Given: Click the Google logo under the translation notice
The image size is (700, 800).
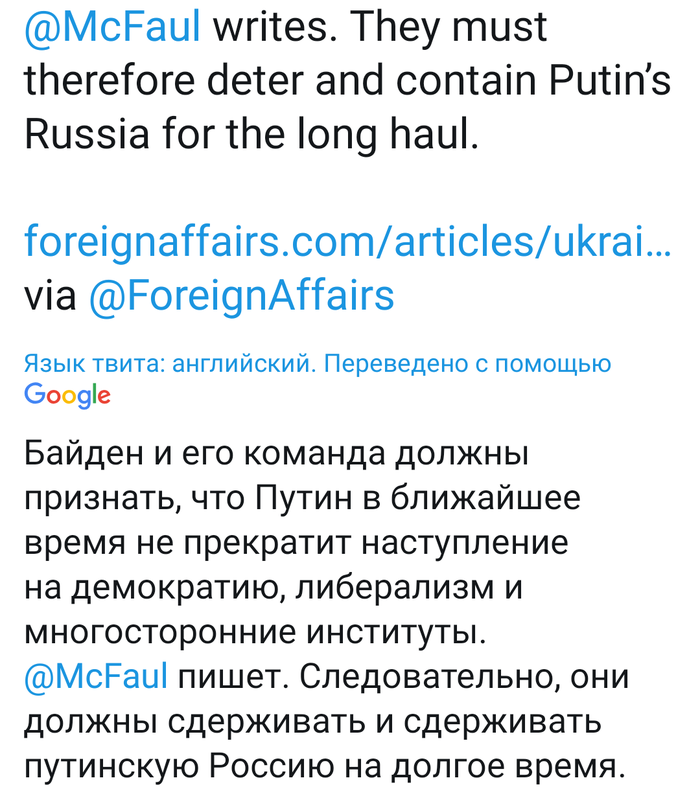Looking at the screenshot, I should (x=66, y=395).
